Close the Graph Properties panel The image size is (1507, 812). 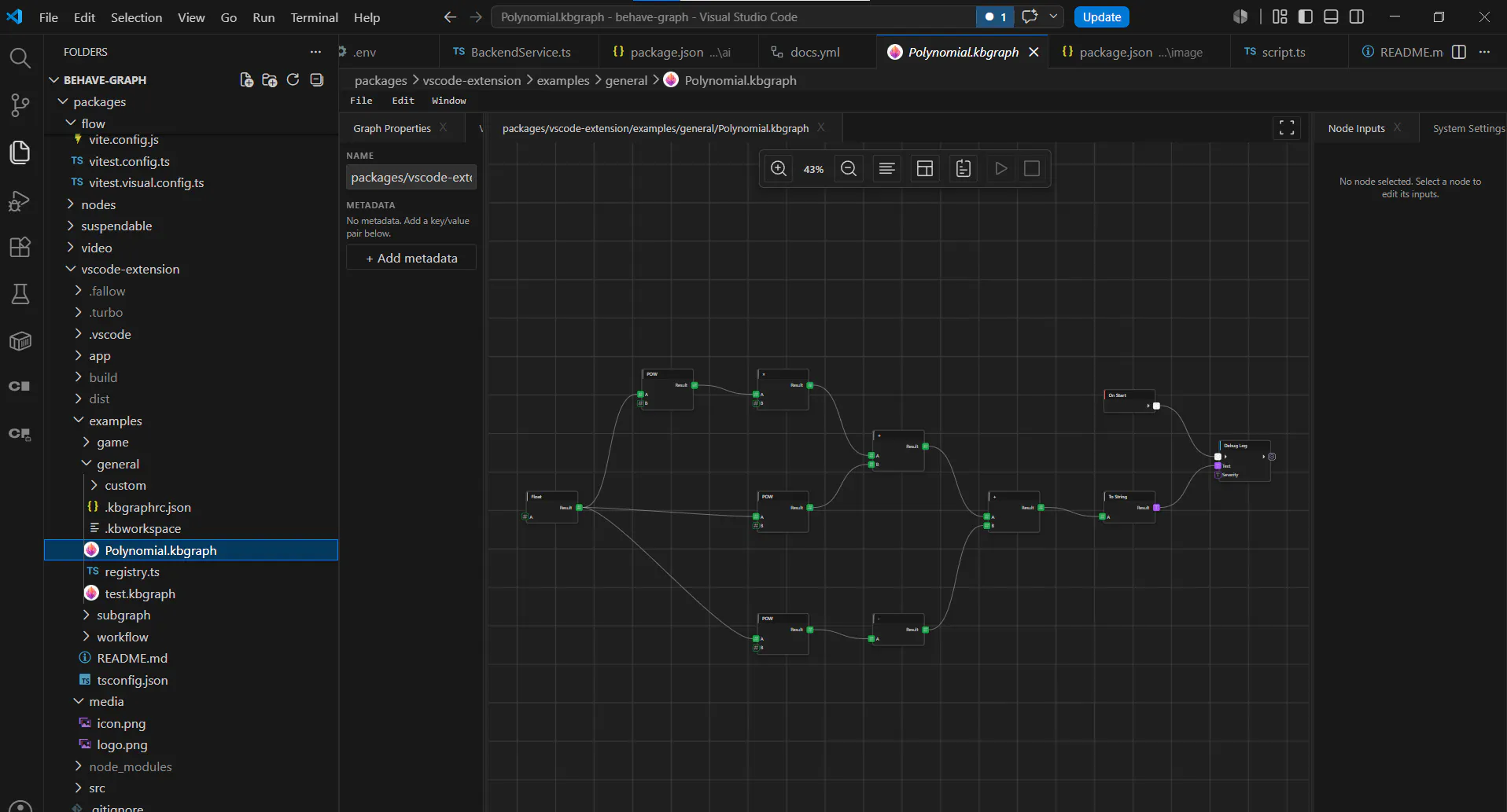pyautogui.click(x=444, y=127)
